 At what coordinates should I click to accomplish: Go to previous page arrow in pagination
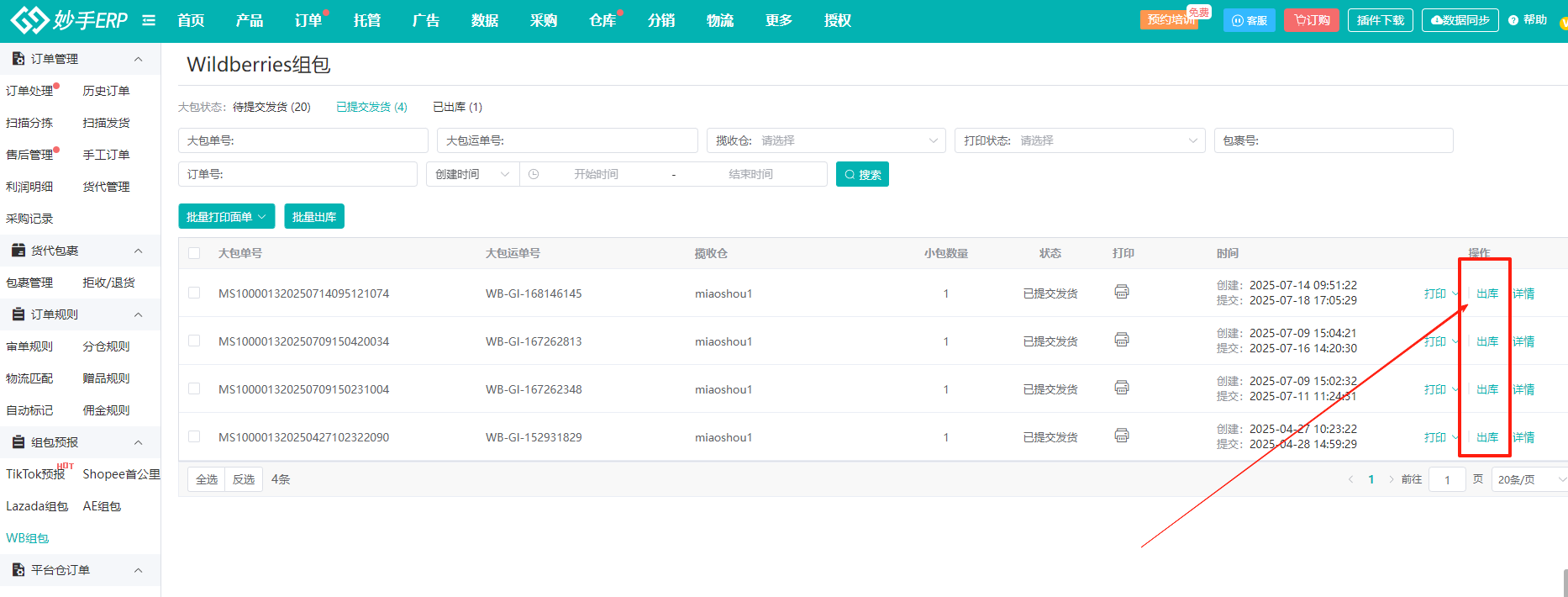pyautogui.click(x=1351, y=479)
